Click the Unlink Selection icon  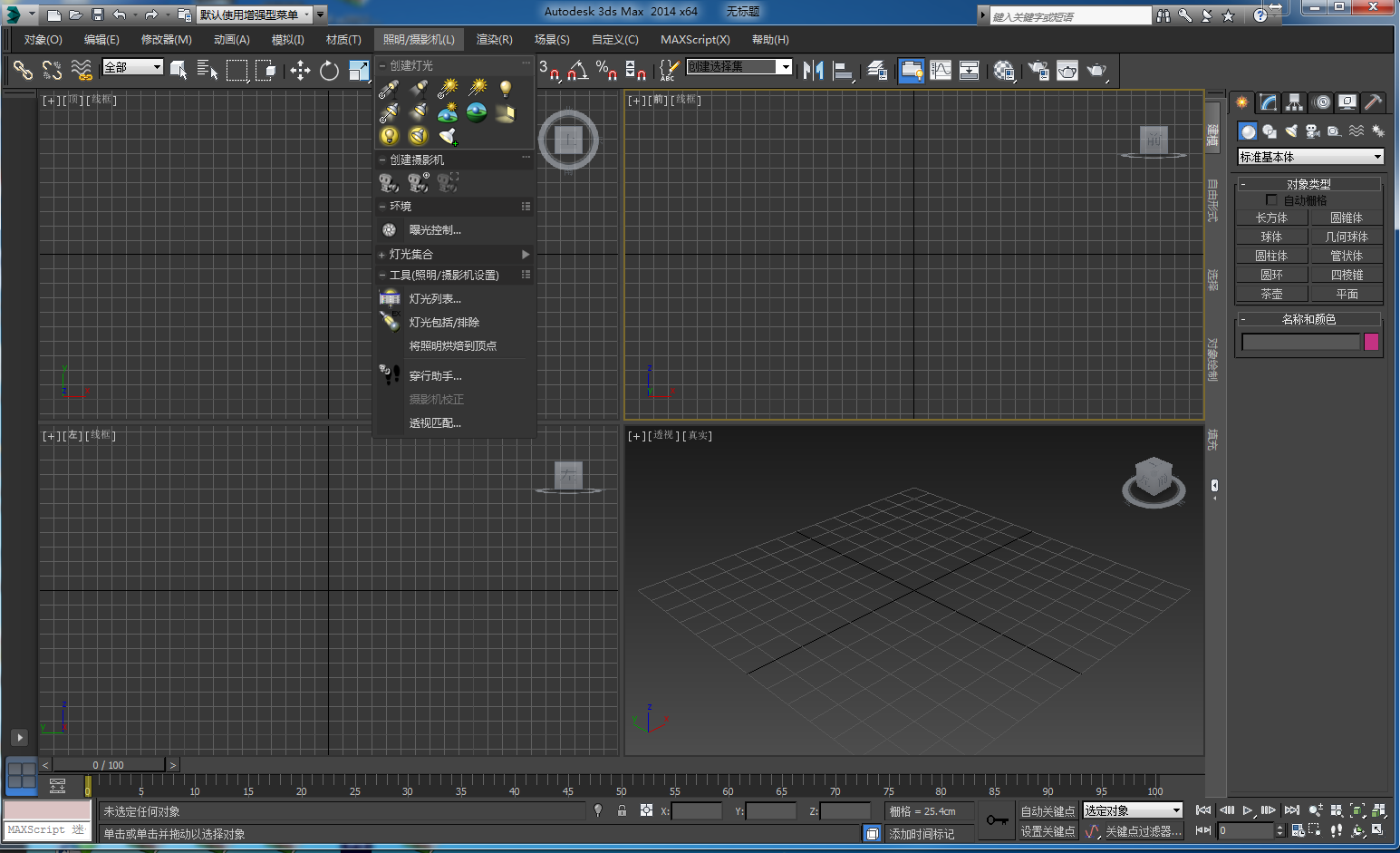pyautogui.click(x=52, y=70)
